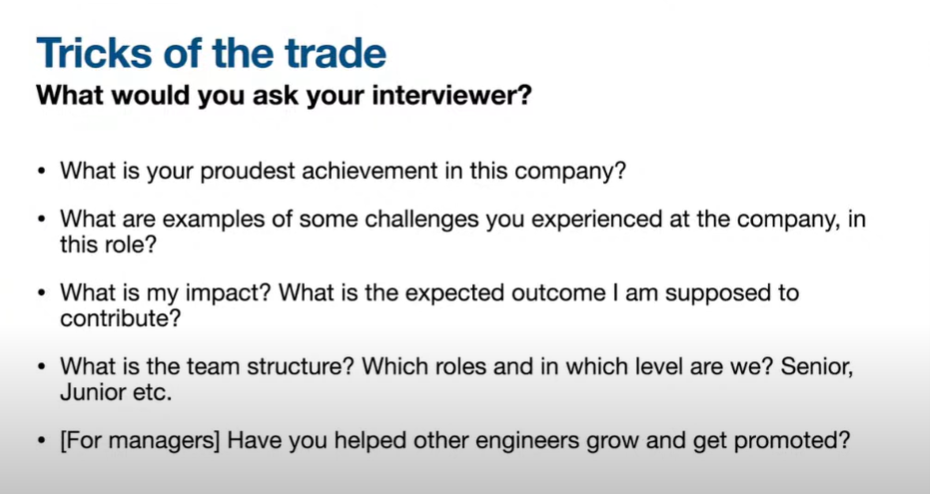
Task: Click the line starting "What is my impact?"
Action: (x=429, y=293)
